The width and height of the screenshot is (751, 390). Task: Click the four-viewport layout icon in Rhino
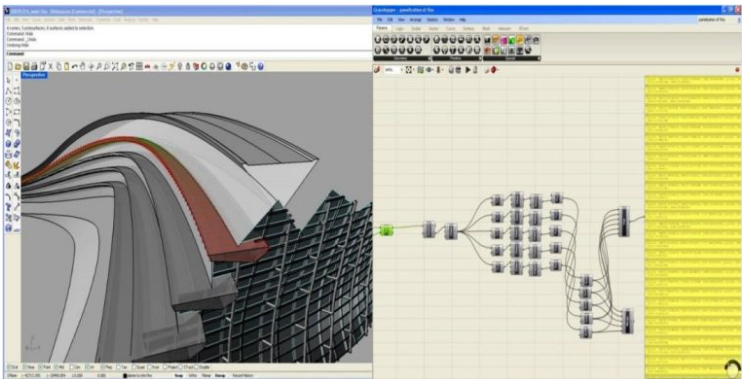click(139, 66)
